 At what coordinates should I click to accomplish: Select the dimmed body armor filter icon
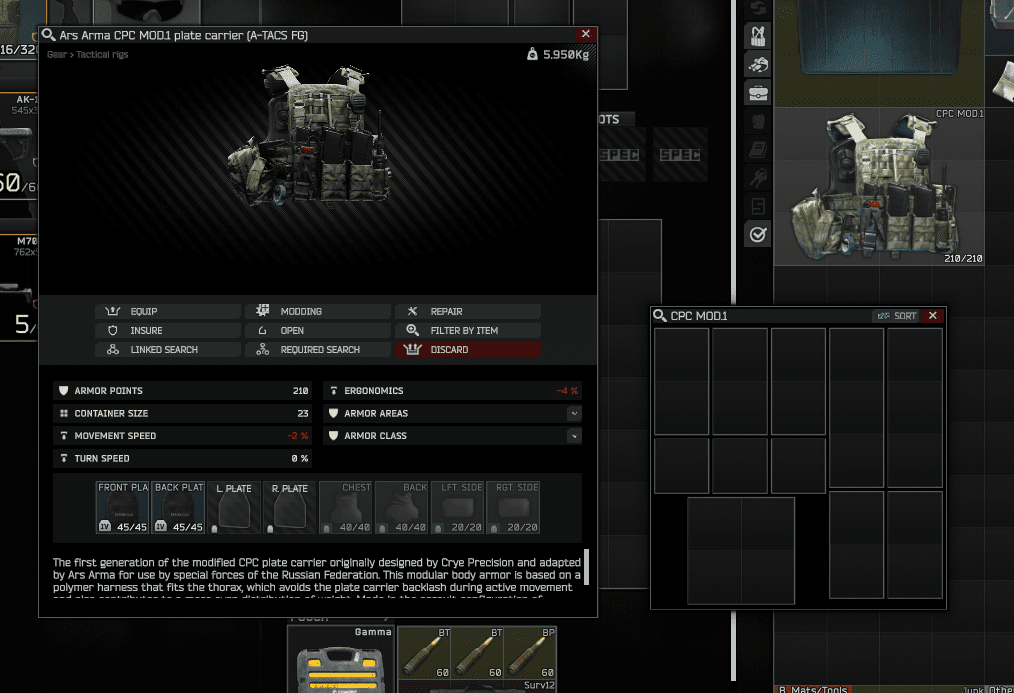point(758,121)
